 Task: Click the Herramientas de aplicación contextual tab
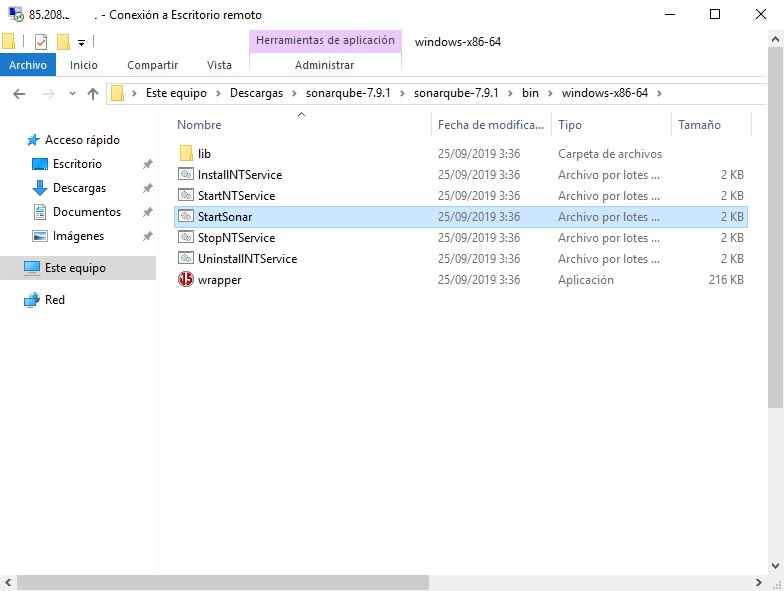coord(326,40)
